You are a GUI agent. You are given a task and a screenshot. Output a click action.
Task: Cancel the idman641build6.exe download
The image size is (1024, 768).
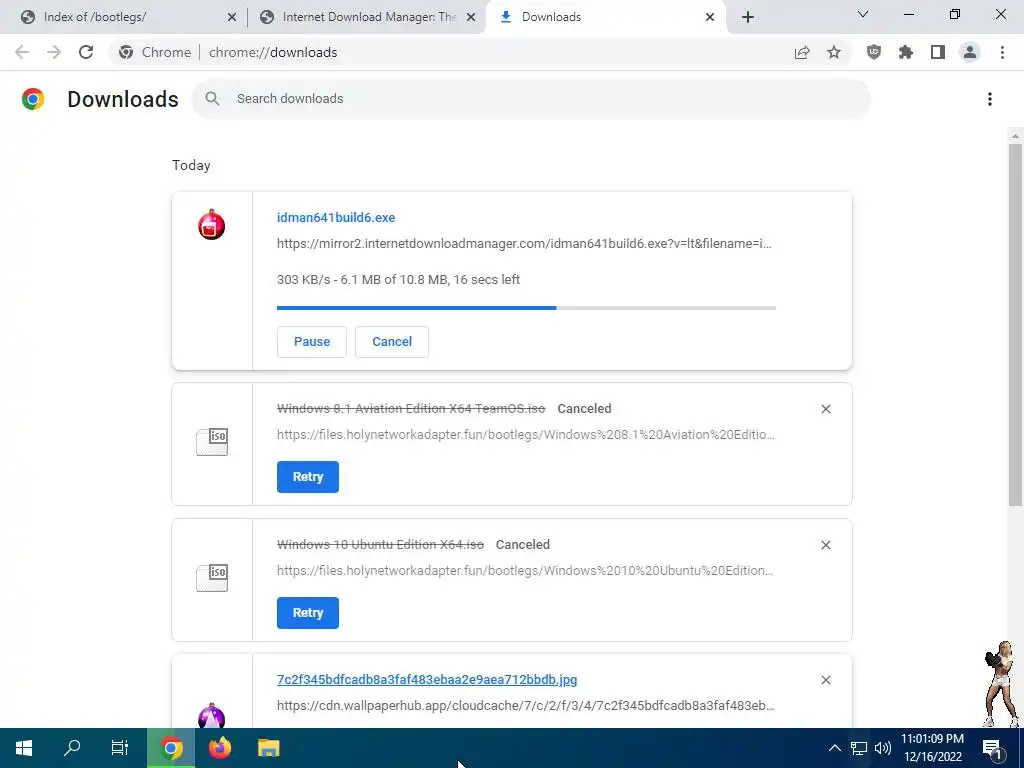click(392, 342)
